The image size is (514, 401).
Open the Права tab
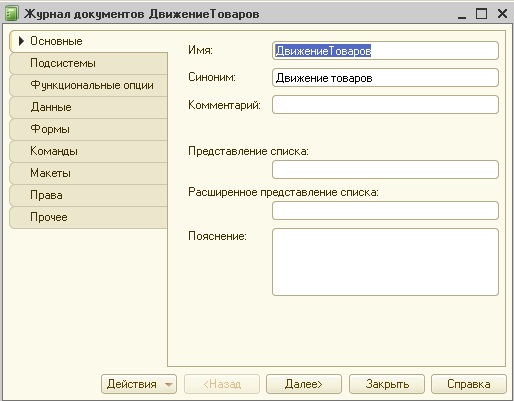pos(89,195)
